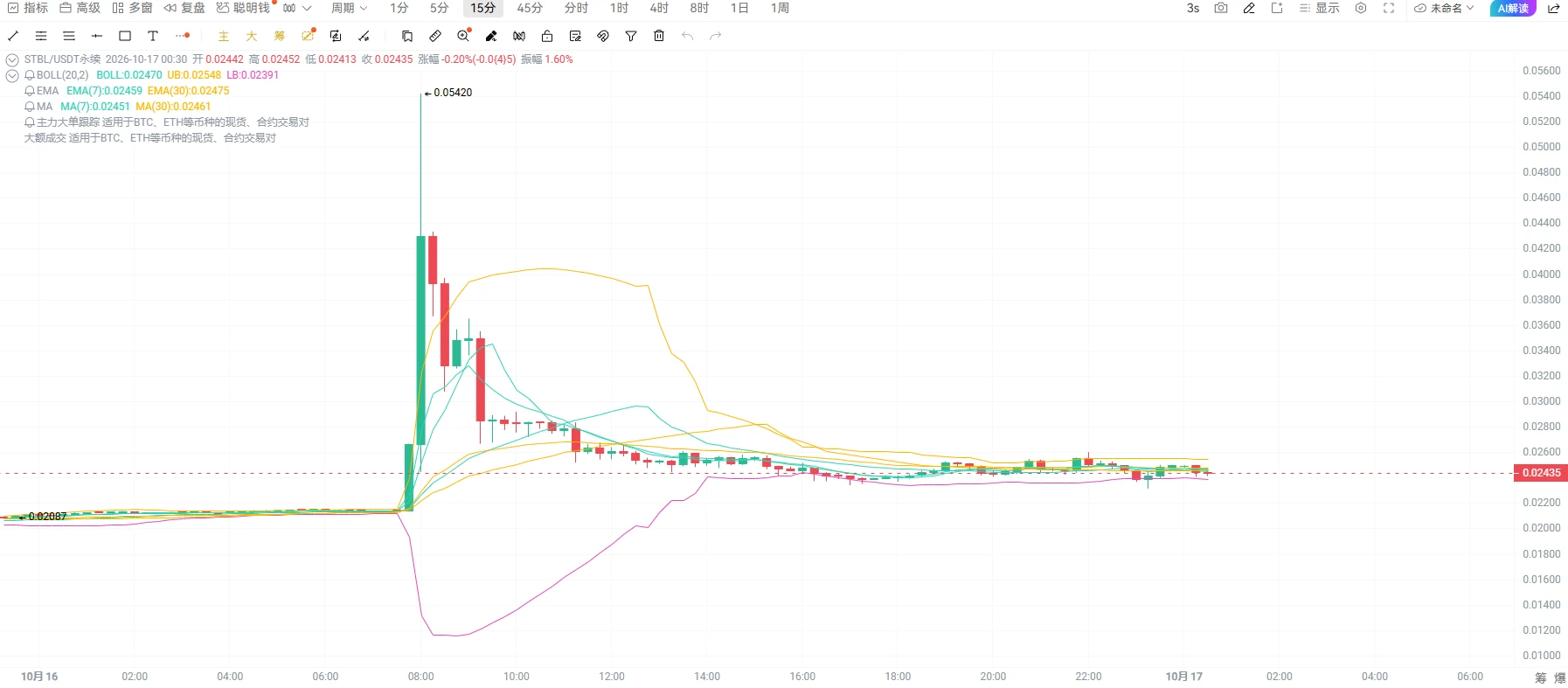Screen dimensions: 1568x688
Task: Switch to the 5分 timeframe
Action: [439, 8]
